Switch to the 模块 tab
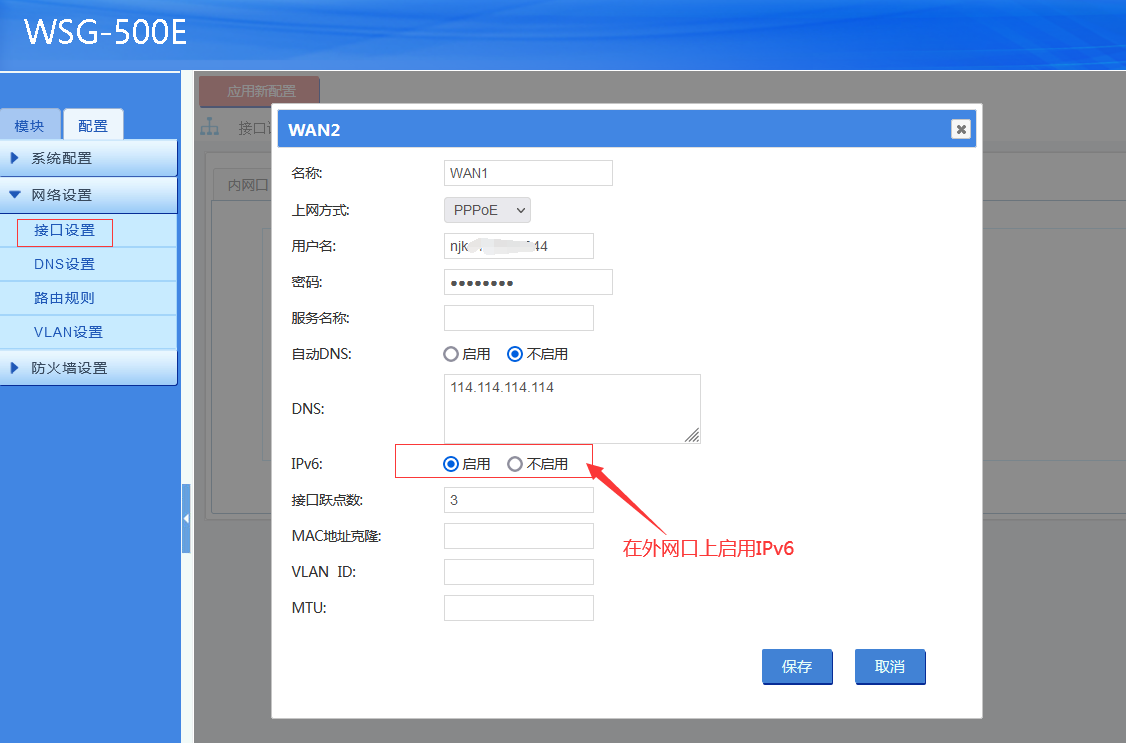The height and width of the screenshot is (743, 1126). coord(30,126)
